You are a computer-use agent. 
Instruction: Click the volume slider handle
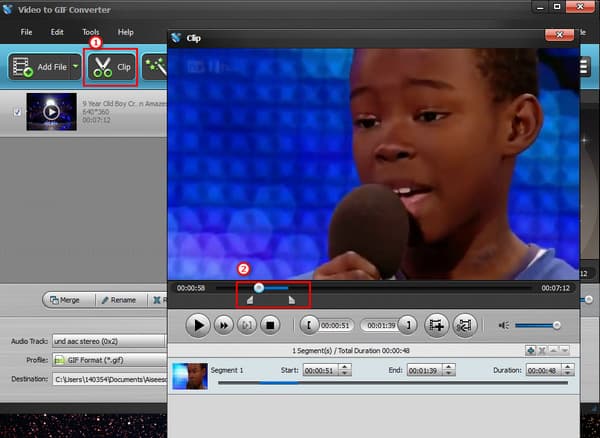click(557, 326)
